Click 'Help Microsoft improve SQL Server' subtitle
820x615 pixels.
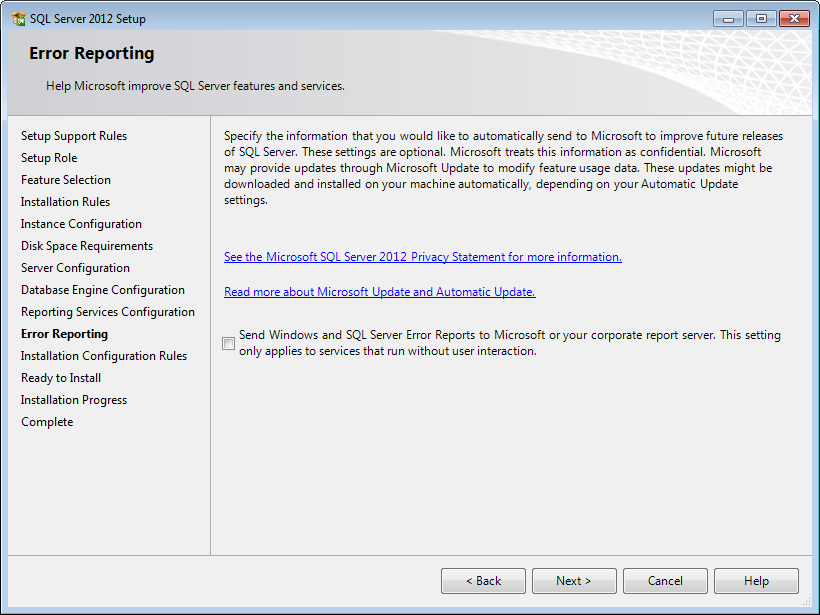click(195, 86)
